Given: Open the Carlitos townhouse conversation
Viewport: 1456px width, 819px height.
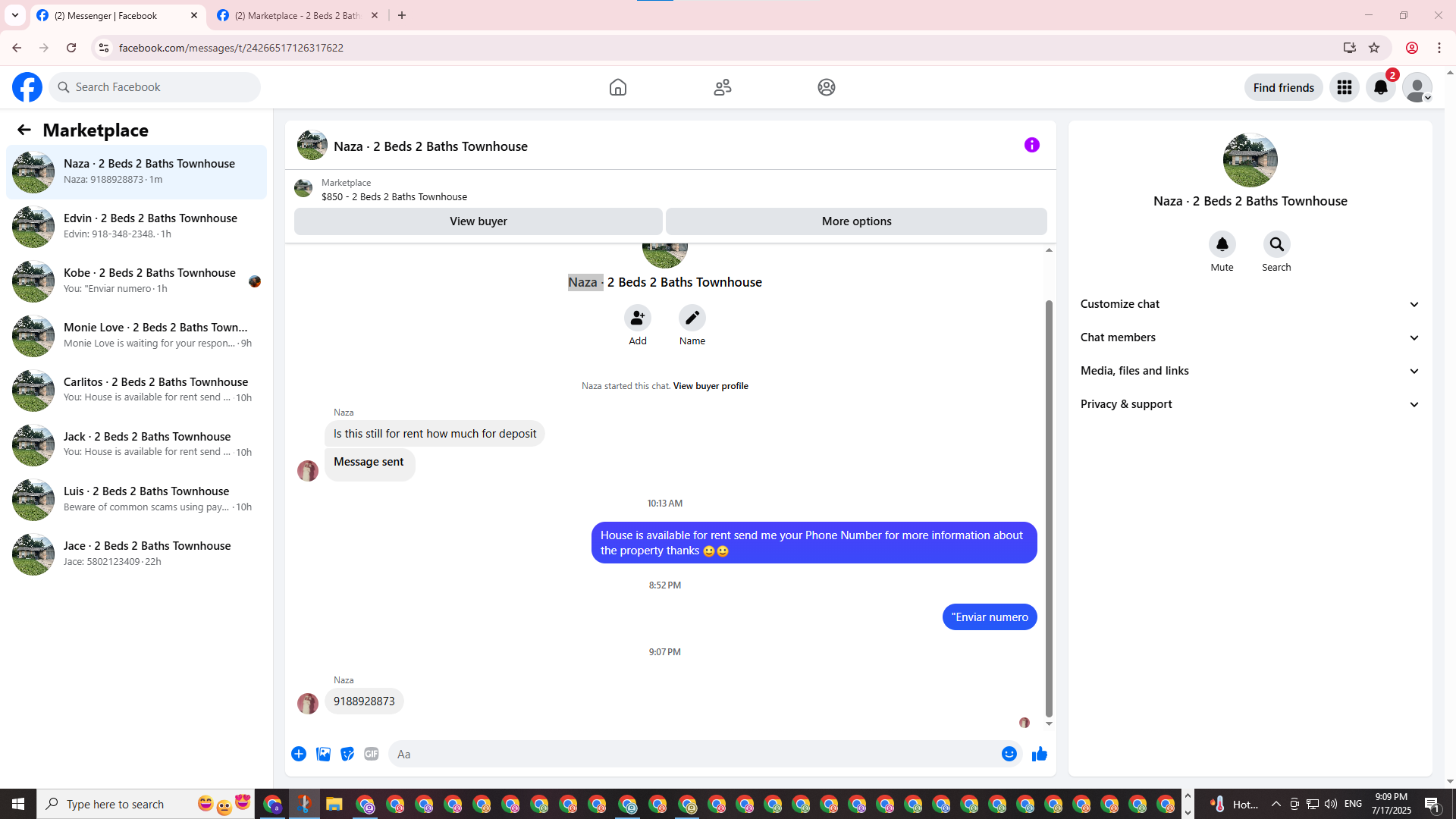Looking at the screenshot, I should pyautogui.click(x=136, y=390).
